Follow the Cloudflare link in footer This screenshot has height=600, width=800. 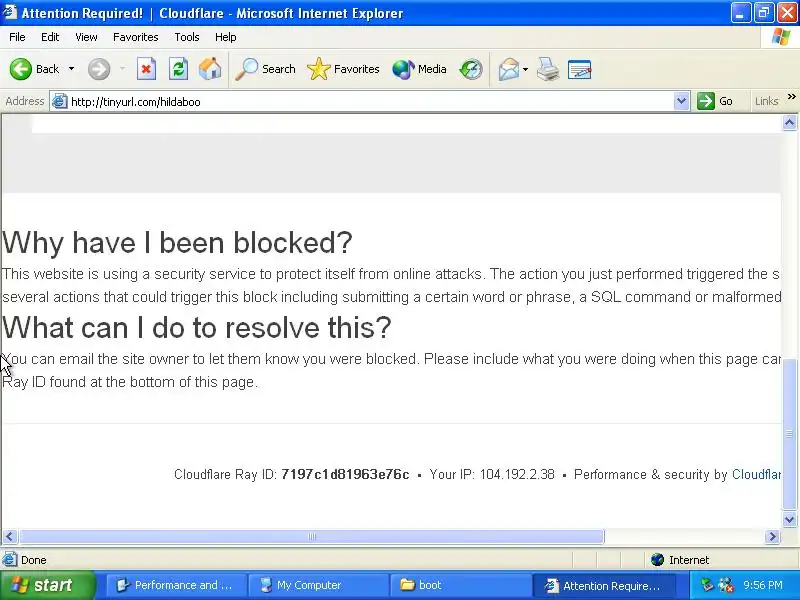pos(756,474)
